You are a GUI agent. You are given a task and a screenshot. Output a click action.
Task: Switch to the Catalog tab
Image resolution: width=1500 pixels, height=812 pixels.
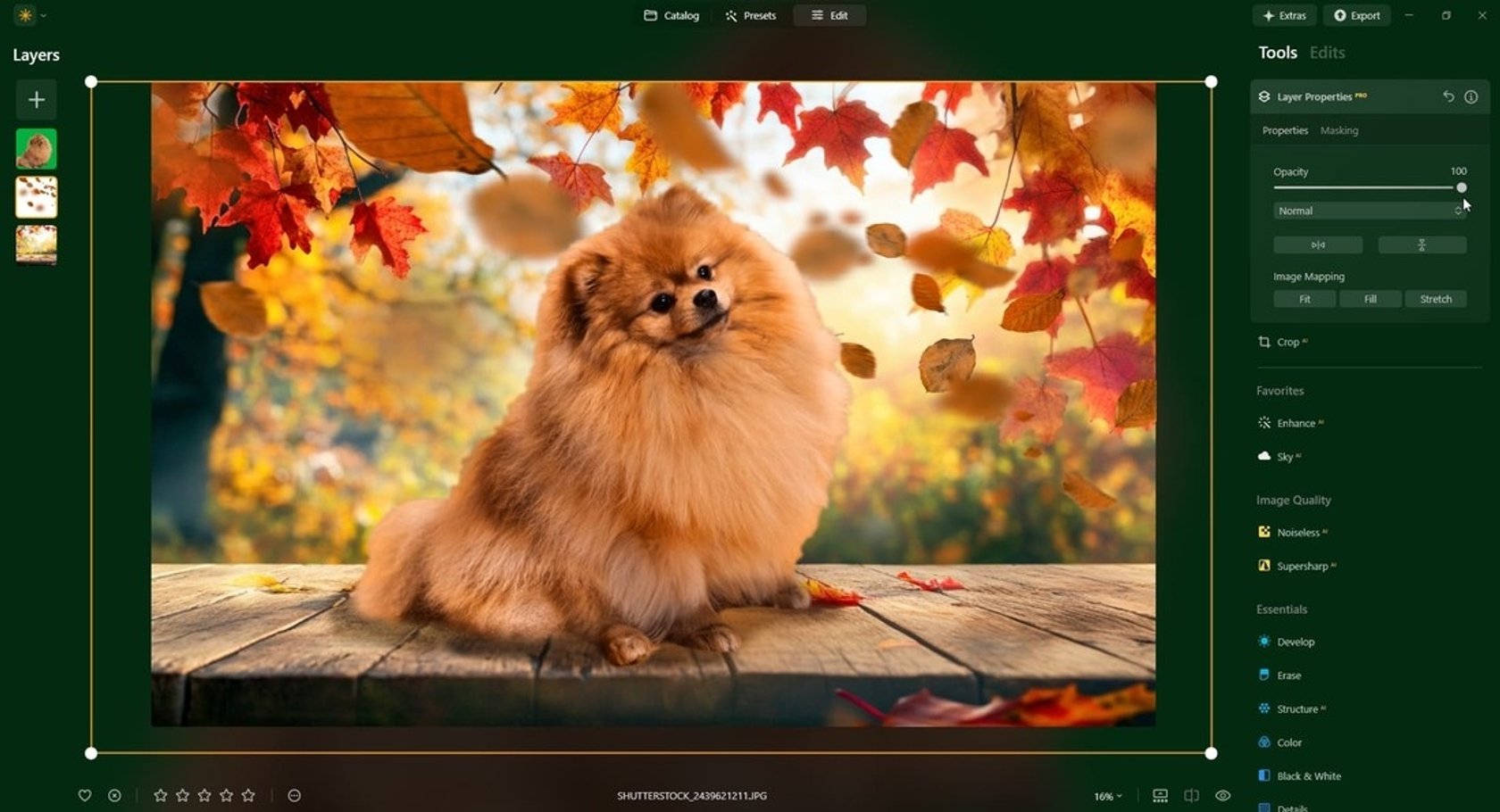pos(671,15)
